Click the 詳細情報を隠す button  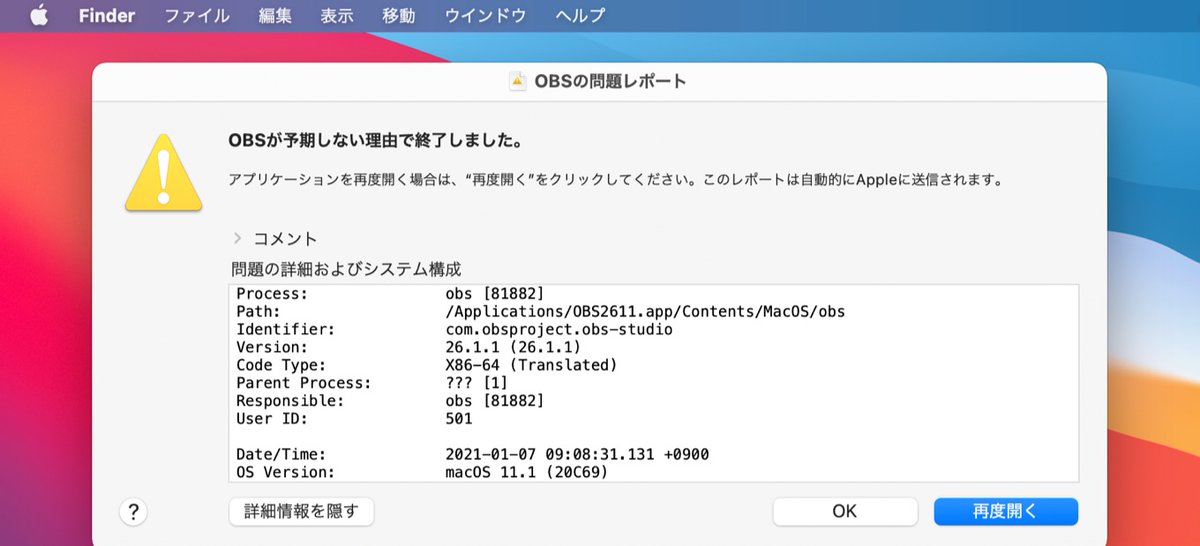click(x=301, y=511)
